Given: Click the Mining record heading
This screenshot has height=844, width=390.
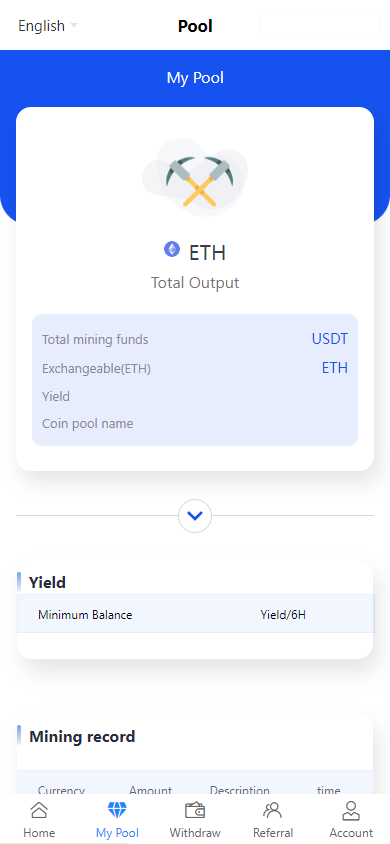Looking at the screenshot, I should click(x=82, y=736).
